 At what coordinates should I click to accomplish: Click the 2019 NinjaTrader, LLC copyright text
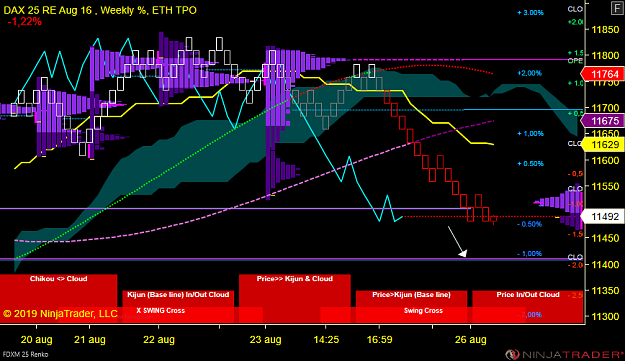click(x=60, y=314)
